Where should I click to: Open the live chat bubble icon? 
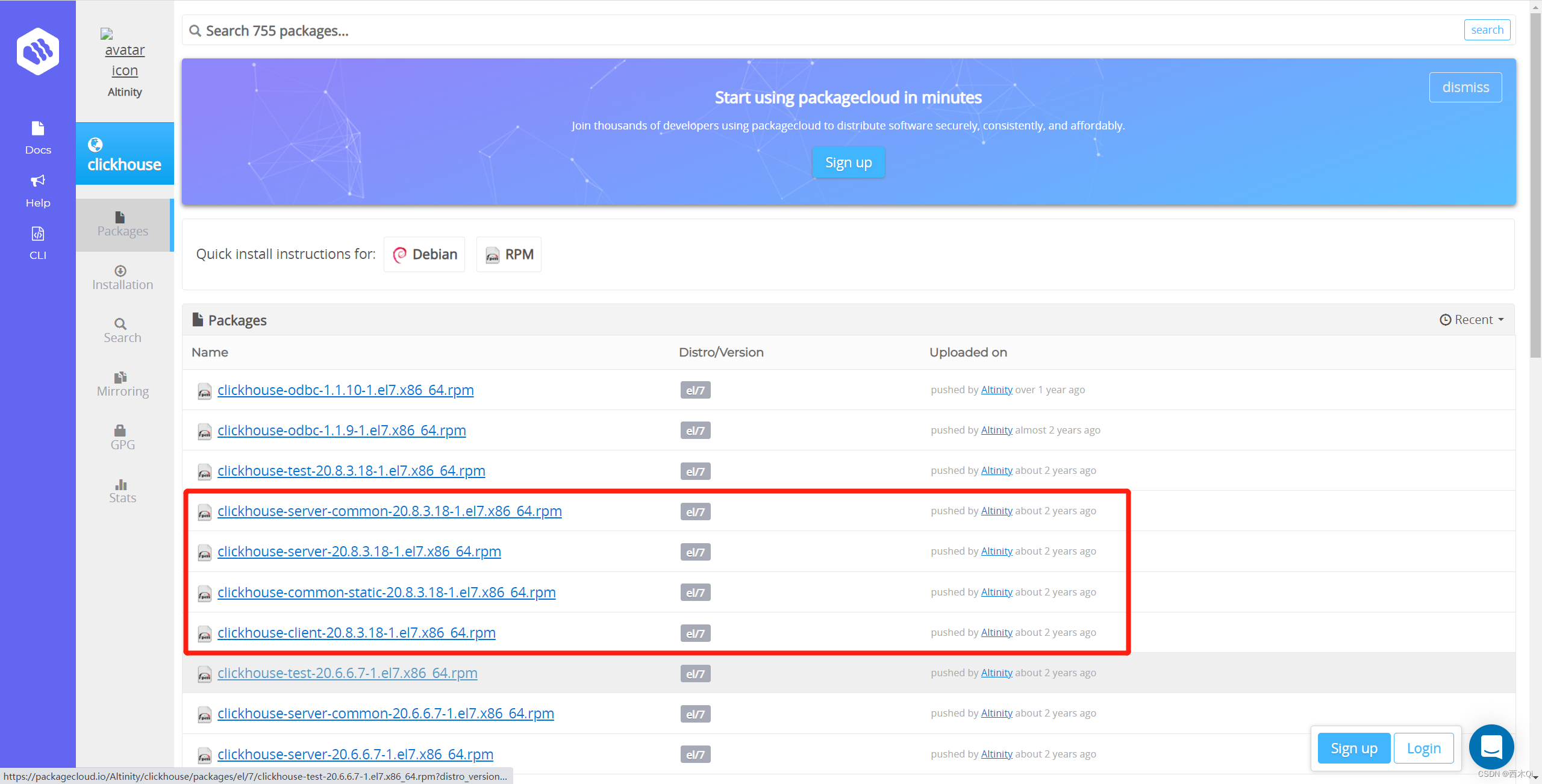click(x=1491, y=747)
